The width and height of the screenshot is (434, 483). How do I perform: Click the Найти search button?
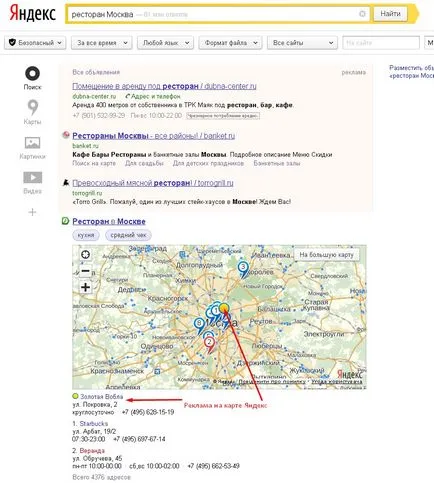[390, 14]
